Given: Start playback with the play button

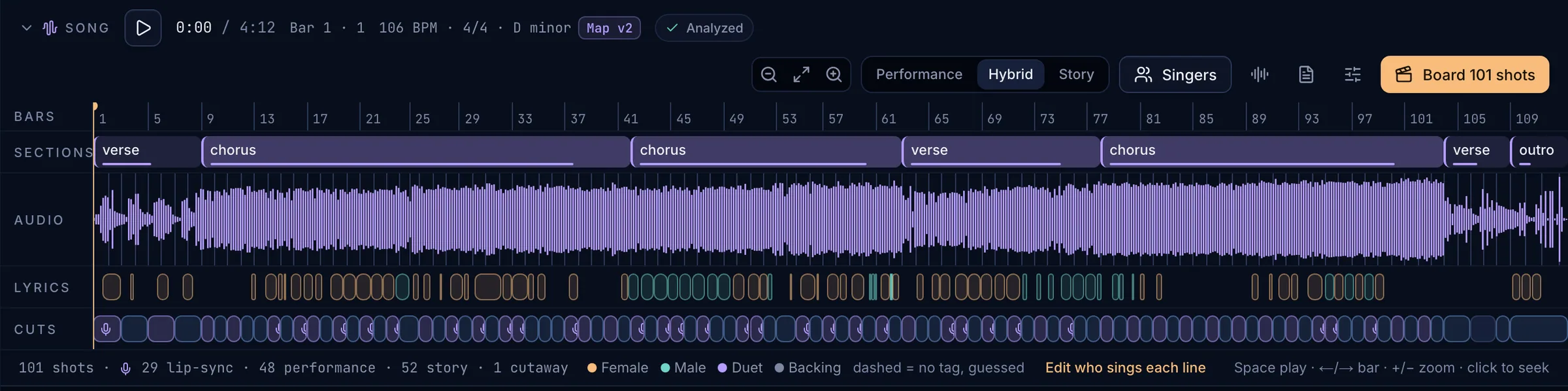Looking at the screenshot, I should 143,28.
